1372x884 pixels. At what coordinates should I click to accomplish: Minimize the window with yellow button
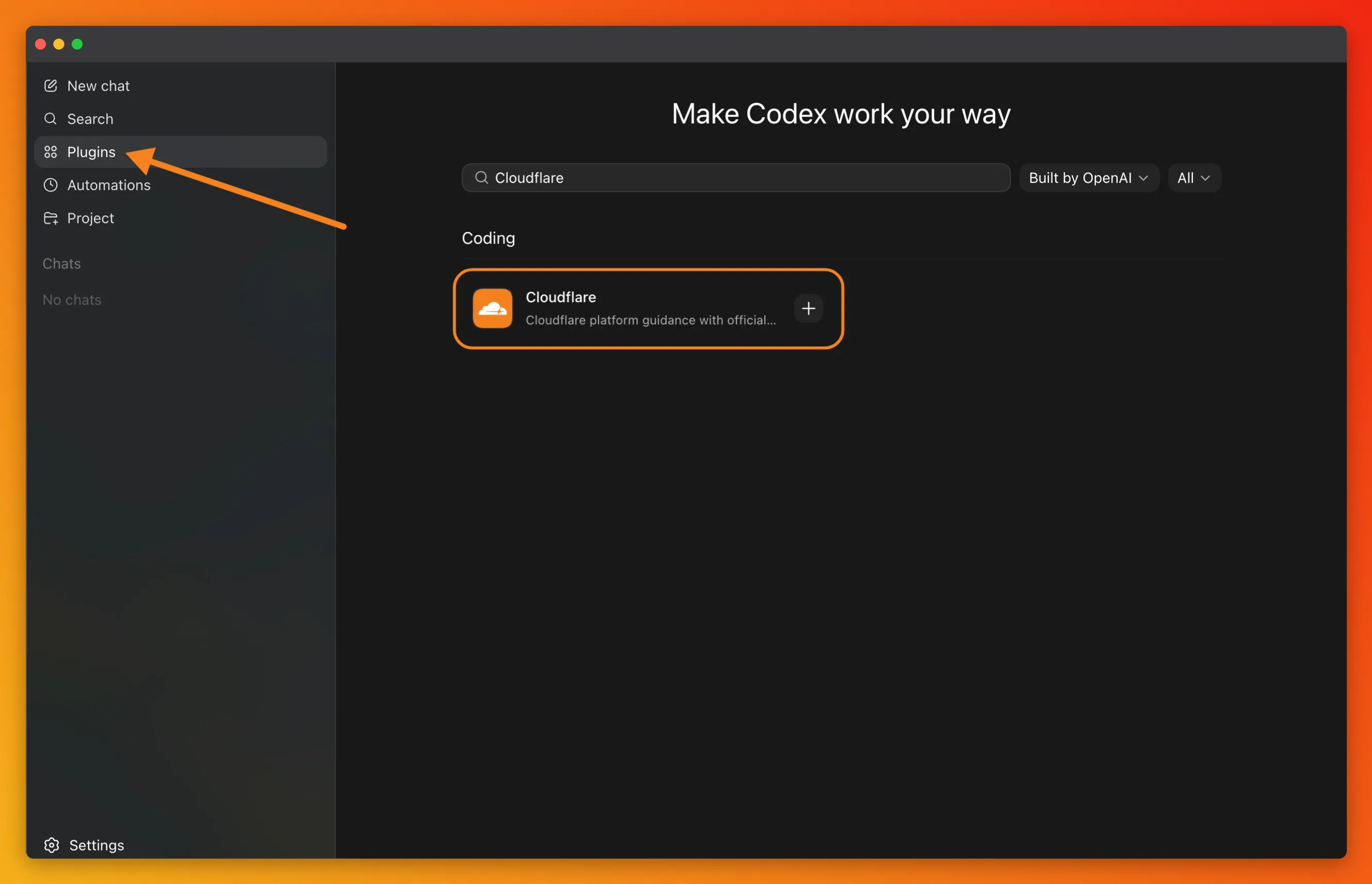click(58, 44)
